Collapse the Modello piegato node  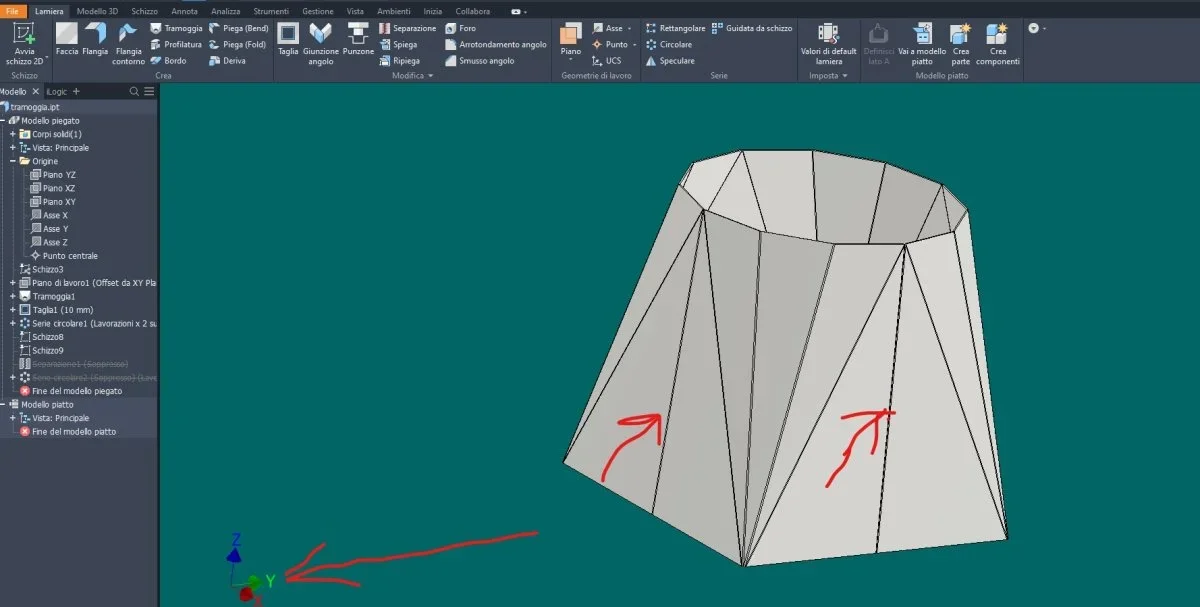(x=3, y=120)
